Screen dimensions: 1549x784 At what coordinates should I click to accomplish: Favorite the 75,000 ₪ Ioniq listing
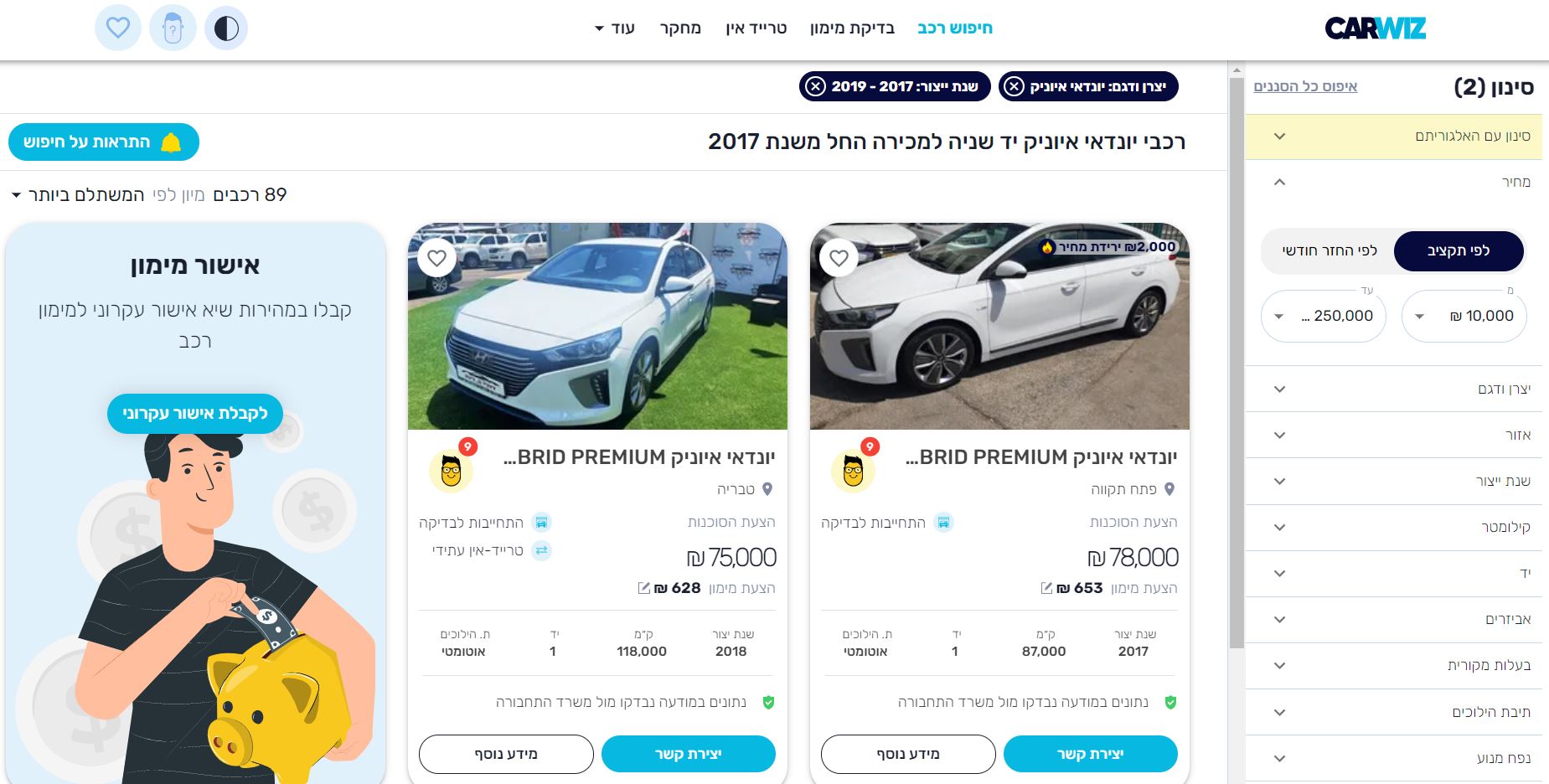click(x=437, y=258)
